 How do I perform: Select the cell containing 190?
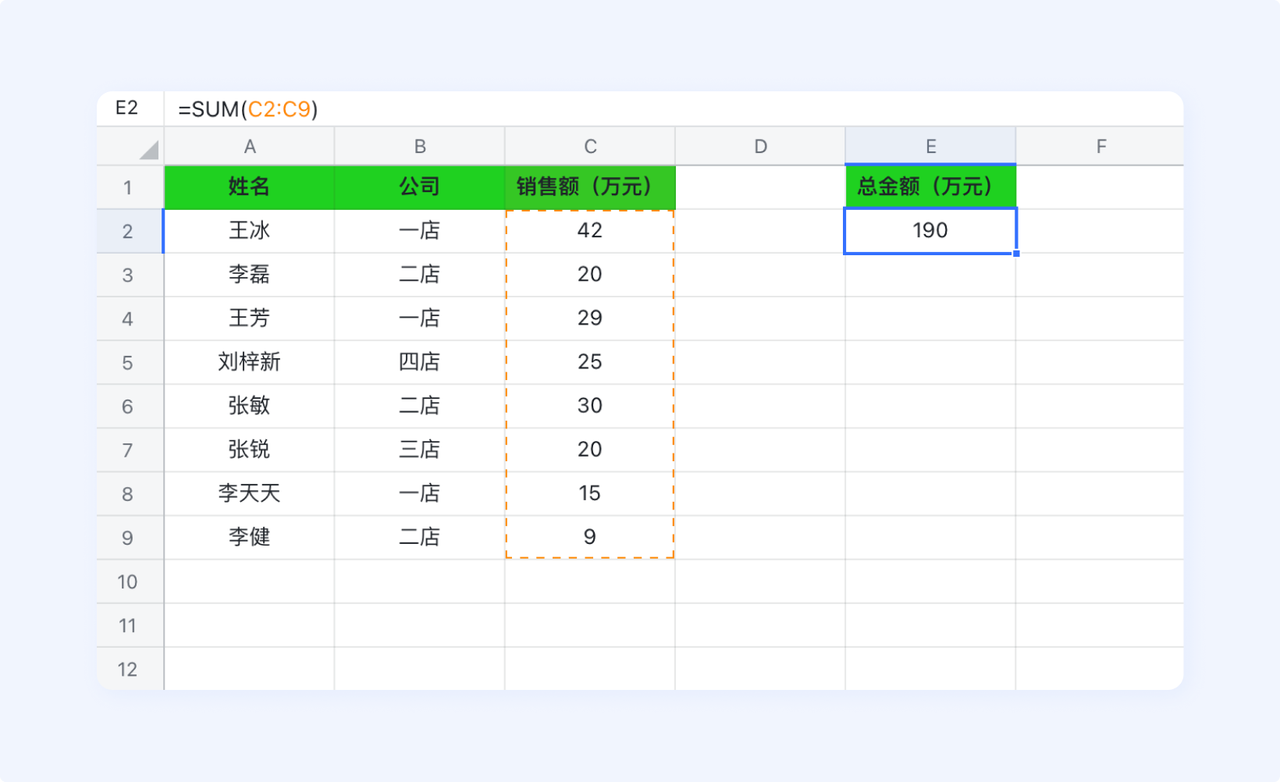click(x=930, y=231)
